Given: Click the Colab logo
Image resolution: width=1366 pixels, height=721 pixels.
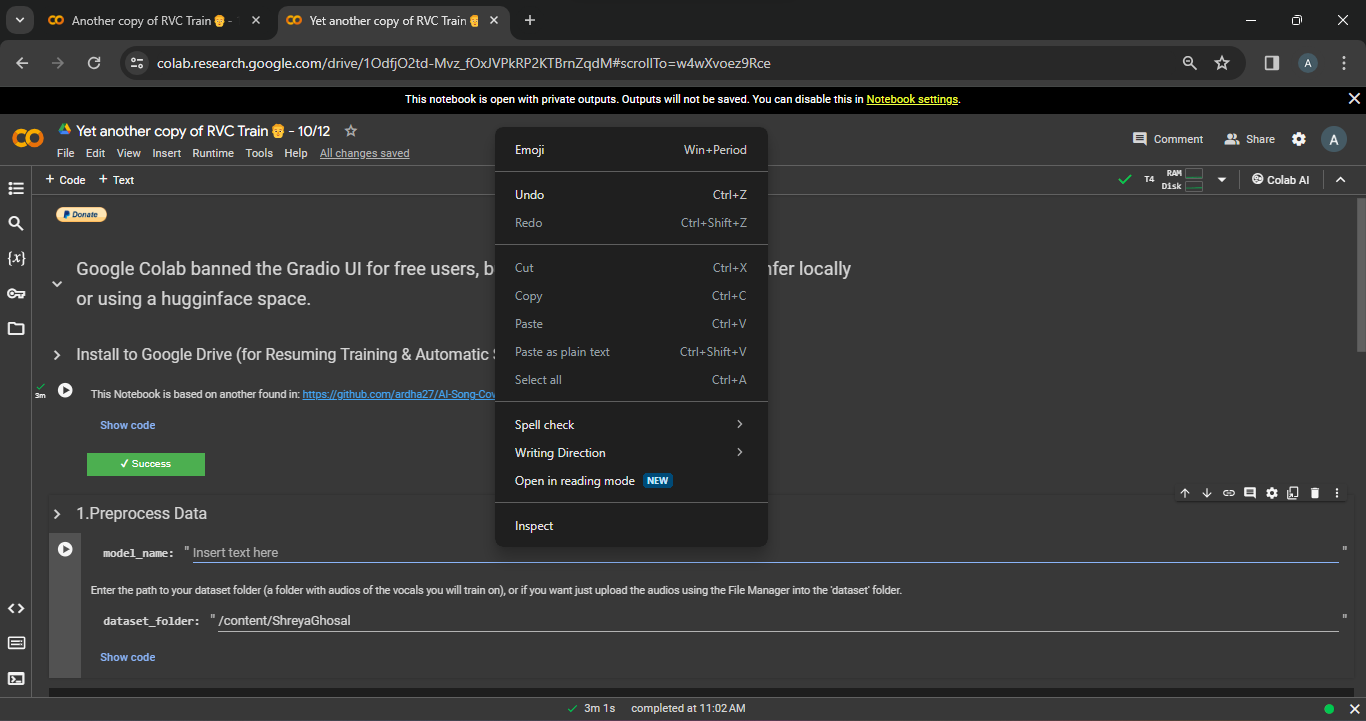Looking at the screenshot, I should (28, 138).
